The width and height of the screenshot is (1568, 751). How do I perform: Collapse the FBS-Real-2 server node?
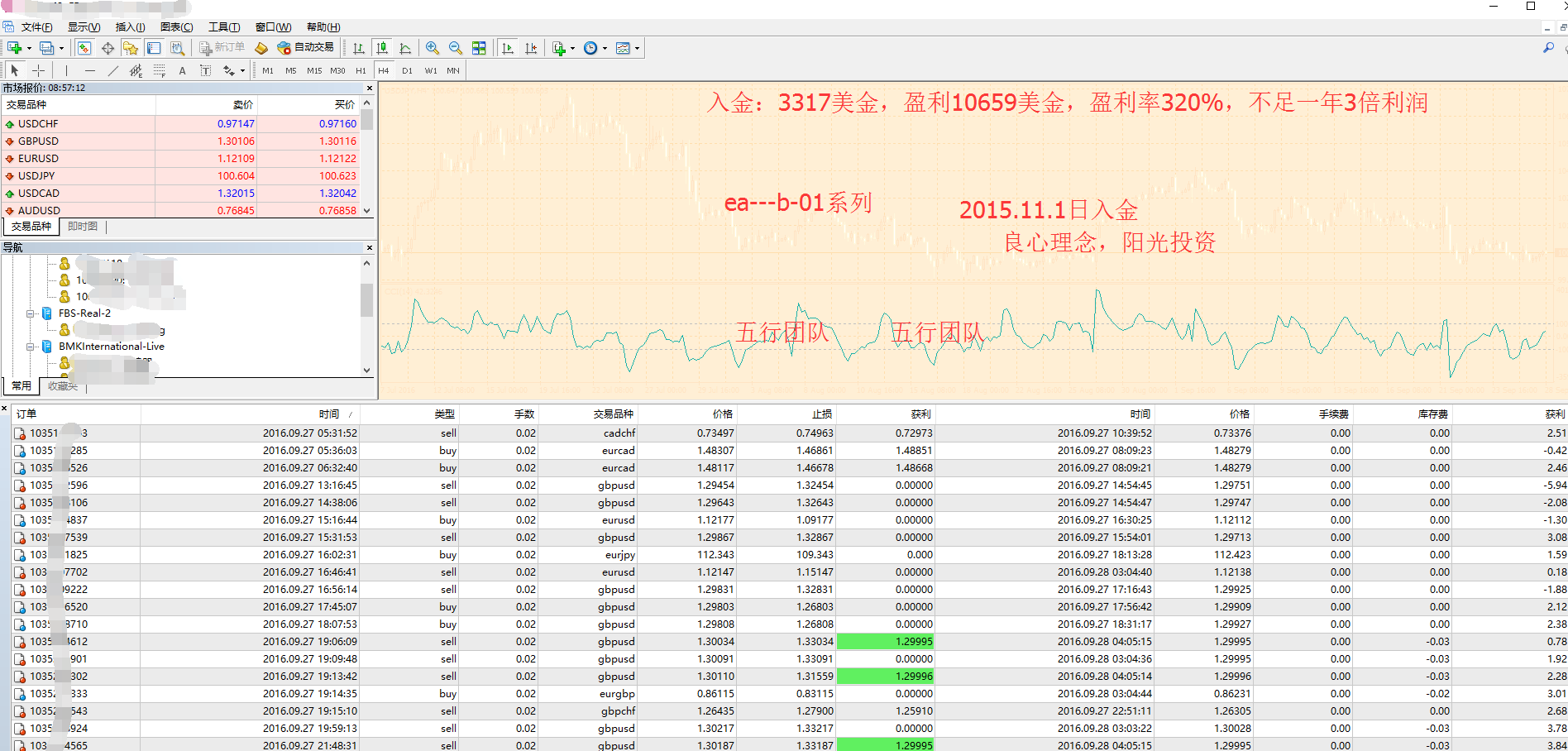point(31,313)
